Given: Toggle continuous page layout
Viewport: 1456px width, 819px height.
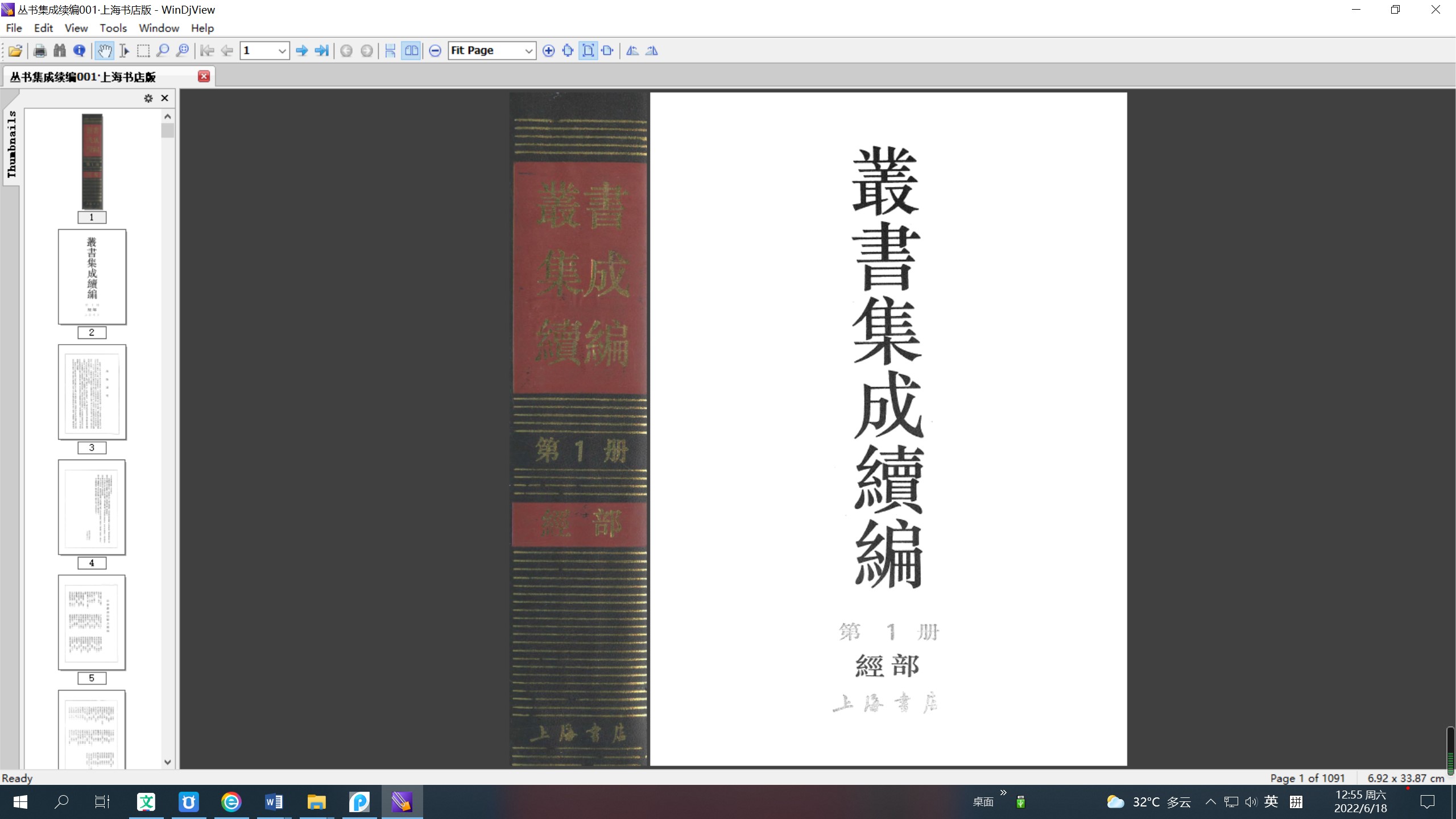Looking at the screenshot, I should (x=390, y=51).
